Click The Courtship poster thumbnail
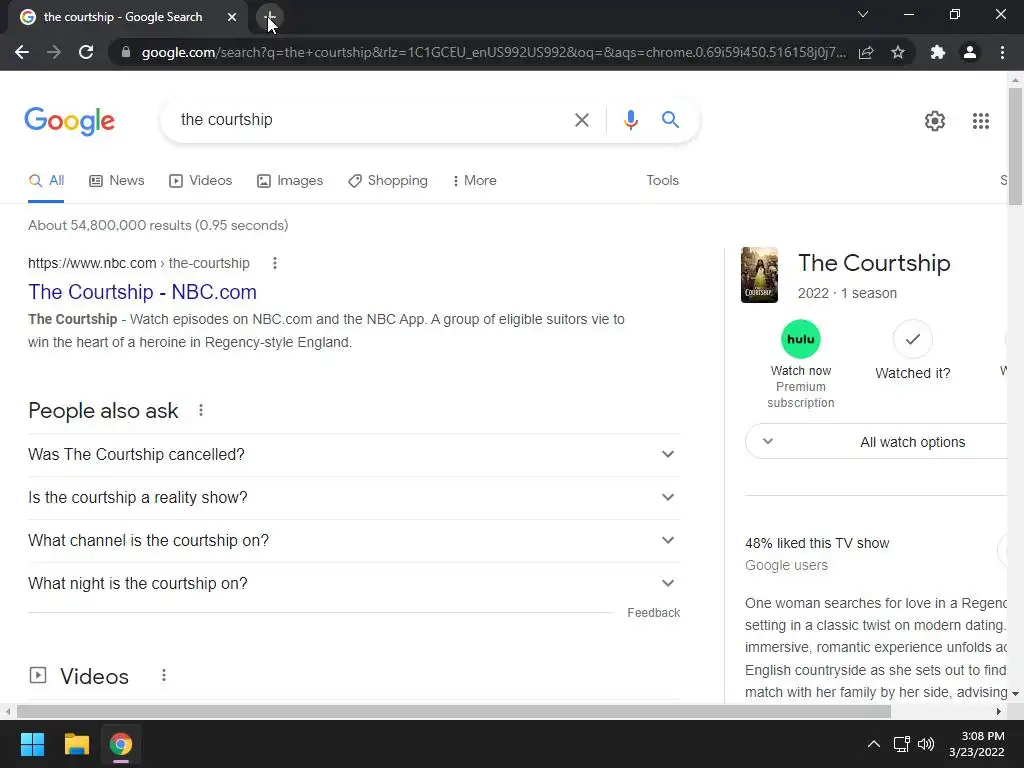This screenshot has width=1024, height=768. [760, 275]
